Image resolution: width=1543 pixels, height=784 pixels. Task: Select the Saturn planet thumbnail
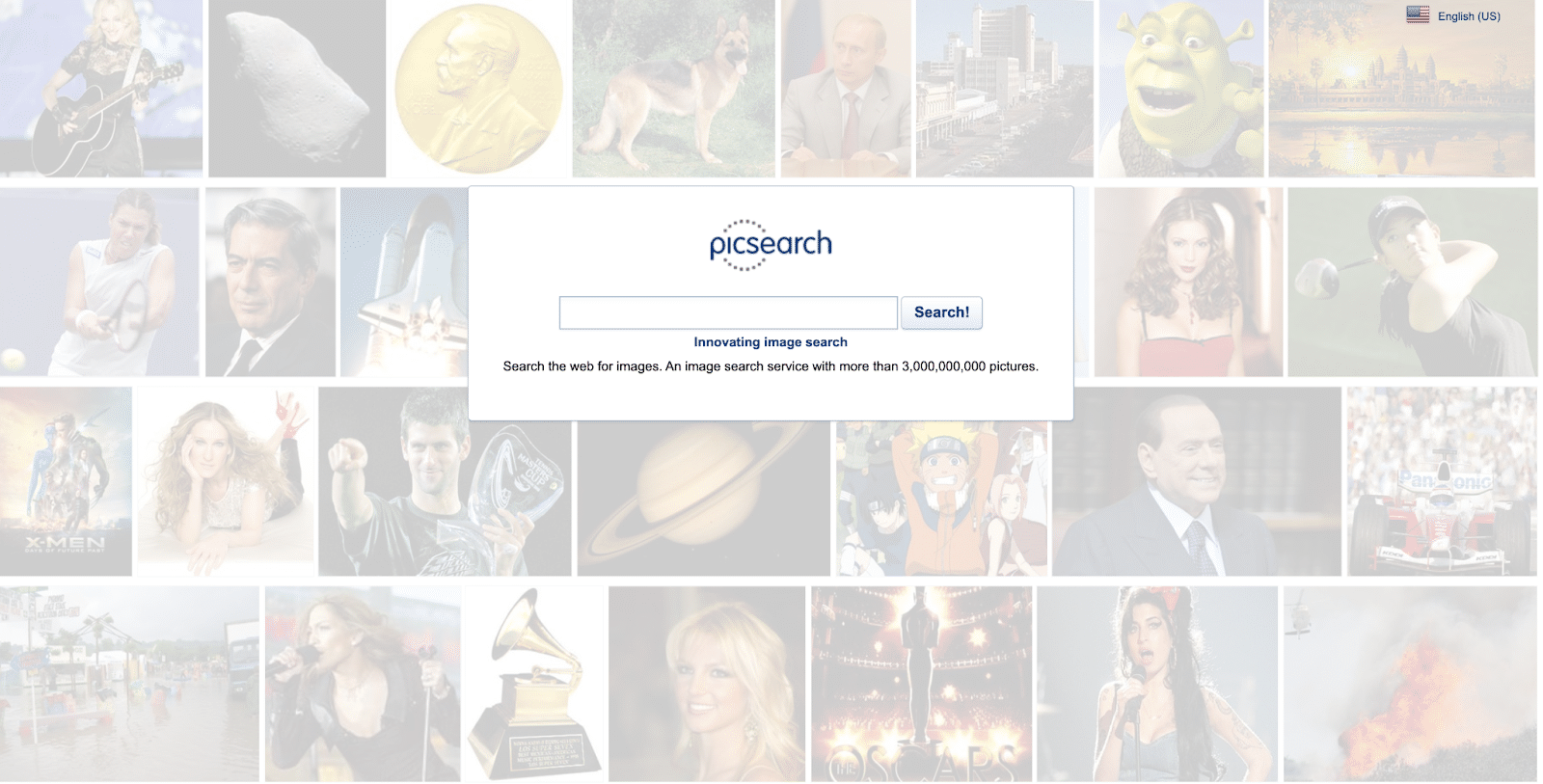click(x=704, y=499)
